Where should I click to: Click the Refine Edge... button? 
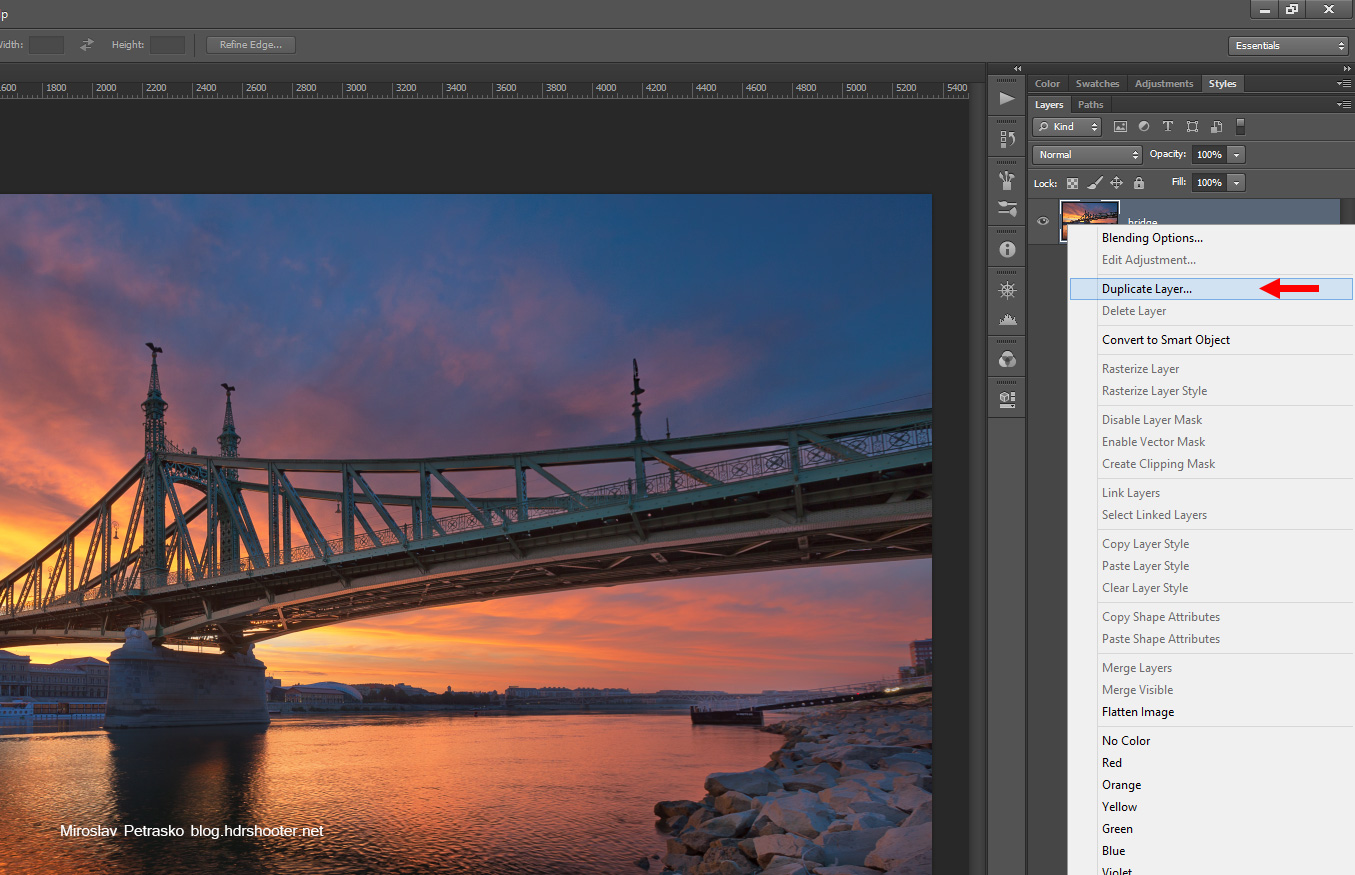tap(250, 45)
